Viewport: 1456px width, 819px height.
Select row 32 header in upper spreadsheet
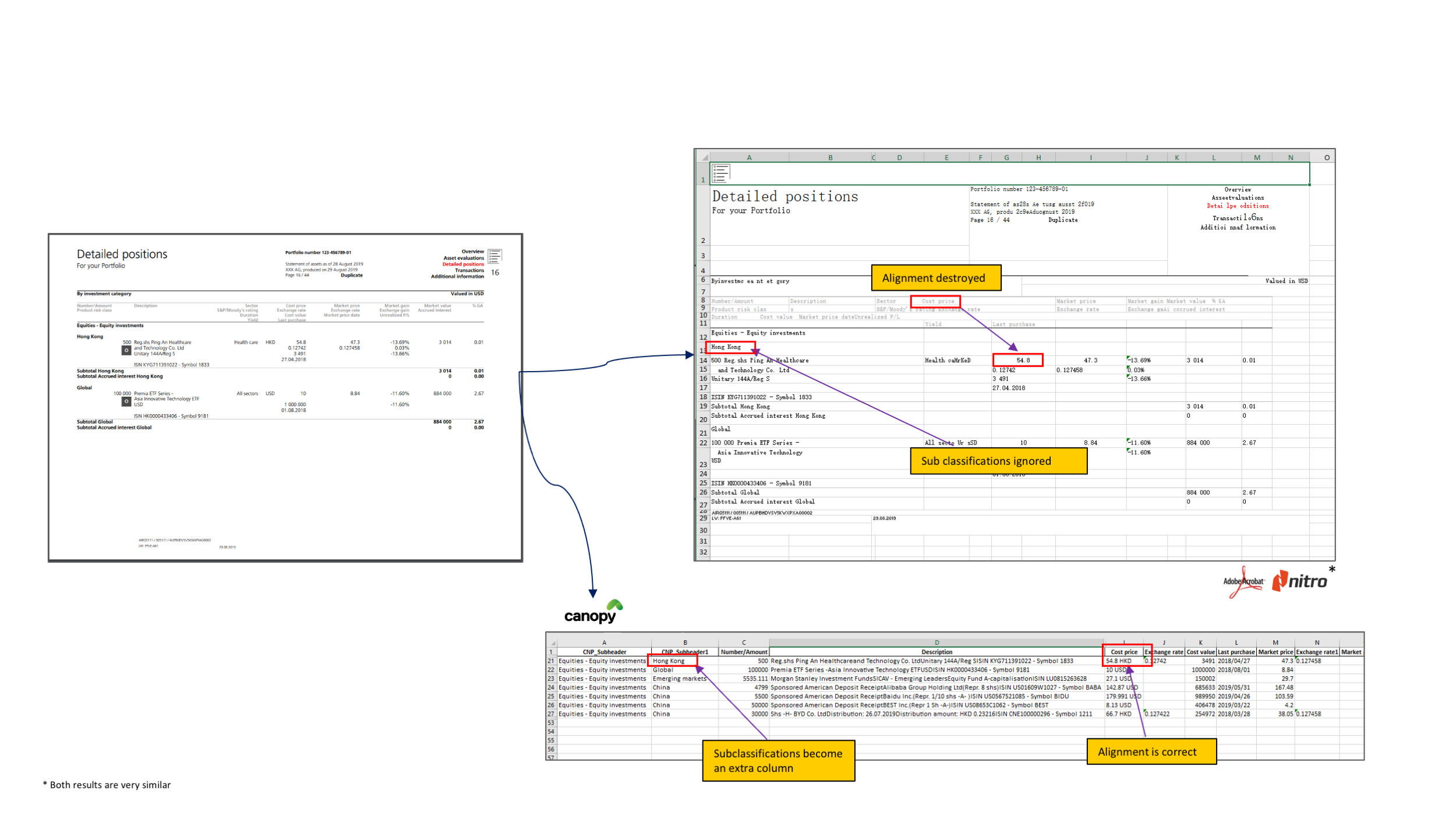(x=704, y=552)
